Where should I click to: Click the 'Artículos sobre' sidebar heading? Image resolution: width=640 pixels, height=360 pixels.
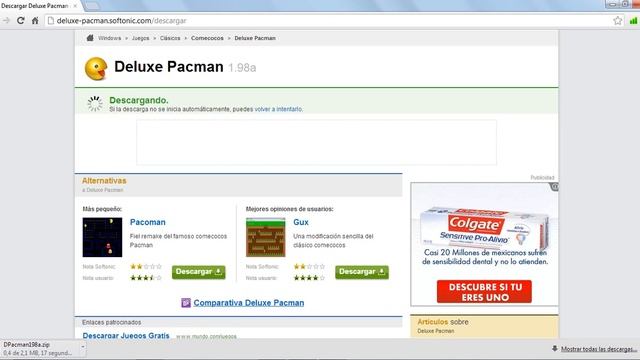tap(443, 322)
